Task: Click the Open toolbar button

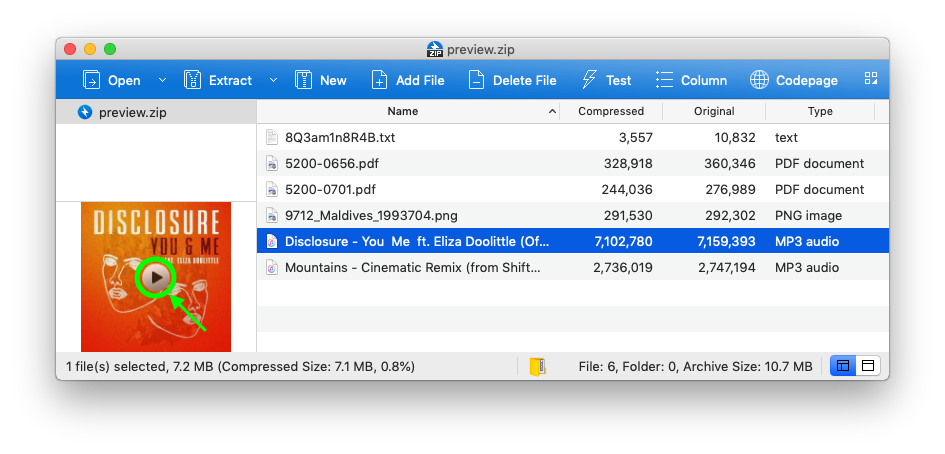Action: pos(112,80)
